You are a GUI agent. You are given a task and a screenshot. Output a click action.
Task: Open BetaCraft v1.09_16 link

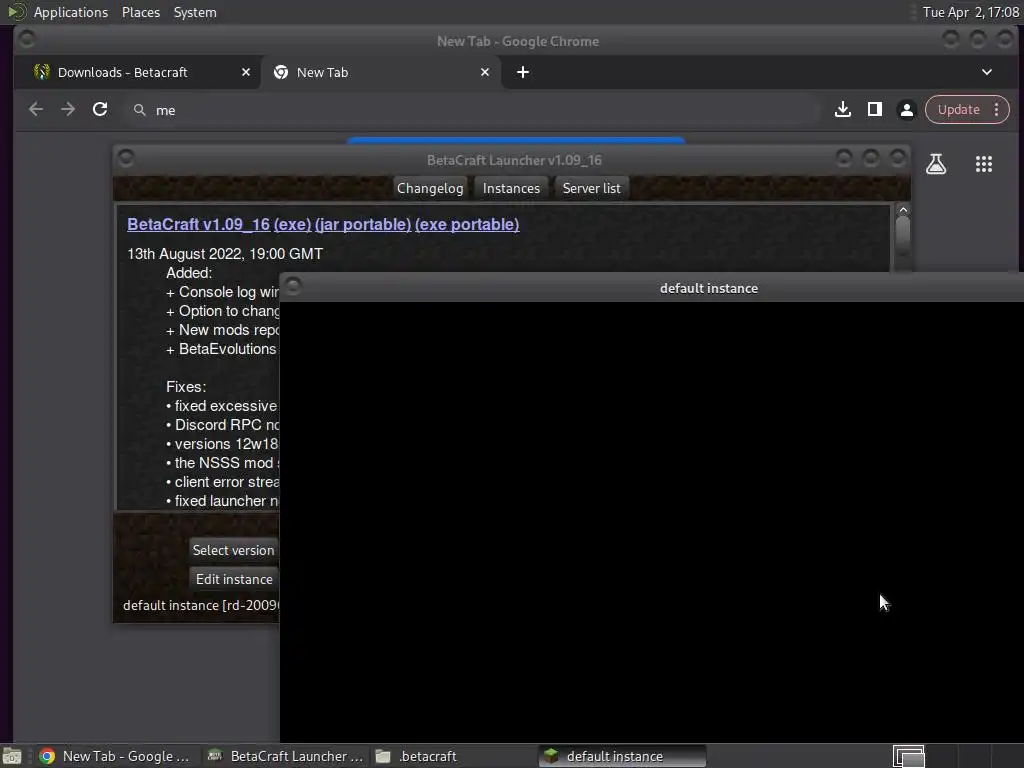click(x=199, y=225)
